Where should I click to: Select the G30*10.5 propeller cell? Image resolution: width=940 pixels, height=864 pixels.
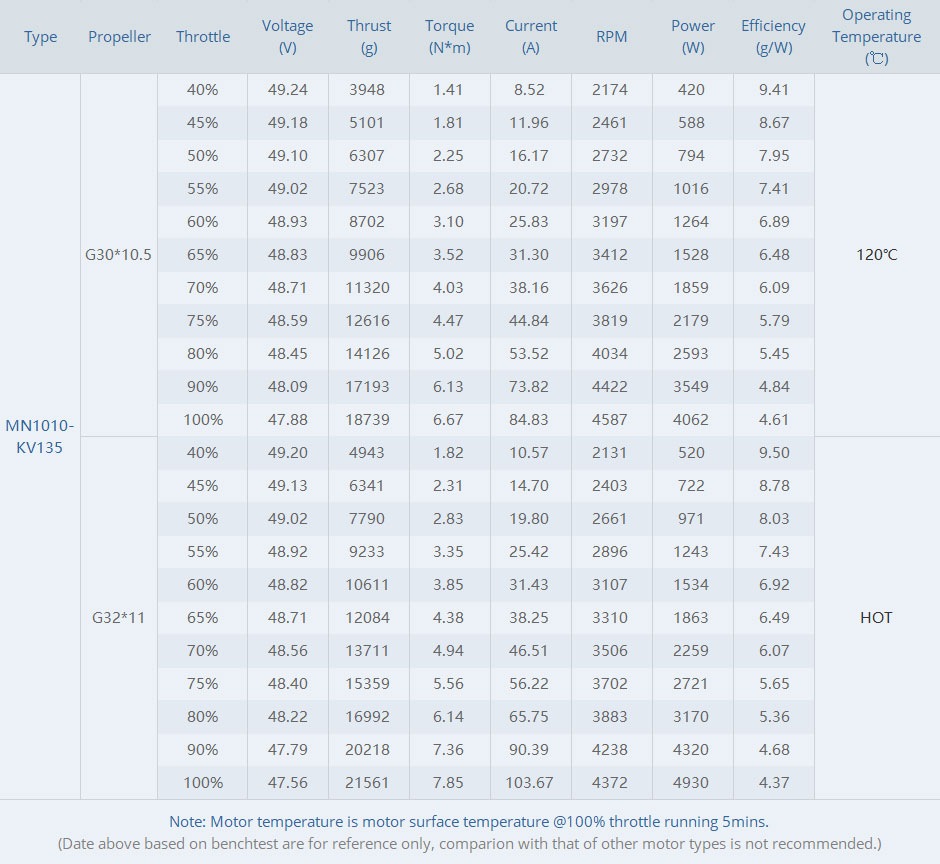(119, 255)
